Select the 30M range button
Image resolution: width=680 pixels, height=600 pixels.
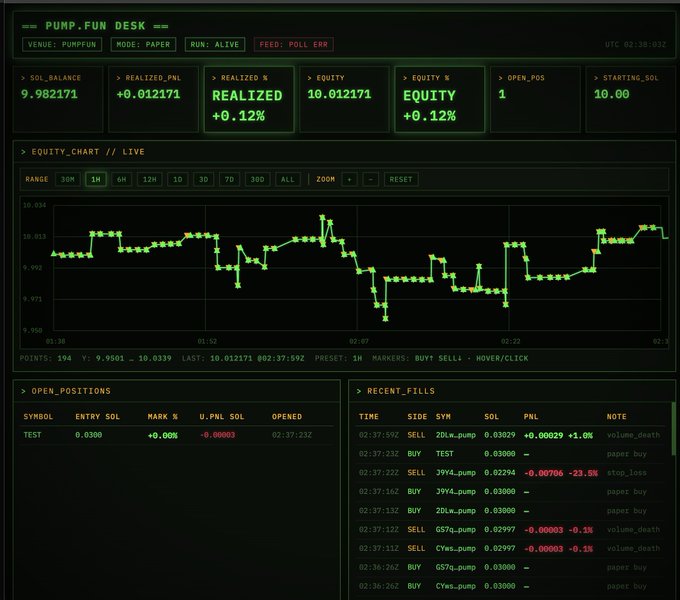tap(68, 179)
